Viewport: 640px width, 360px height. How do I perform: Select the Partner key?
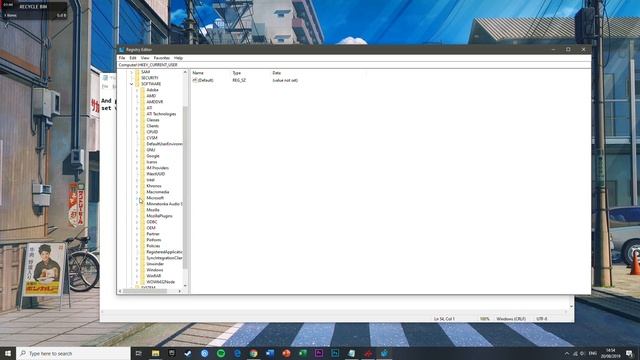click(153, 234)
